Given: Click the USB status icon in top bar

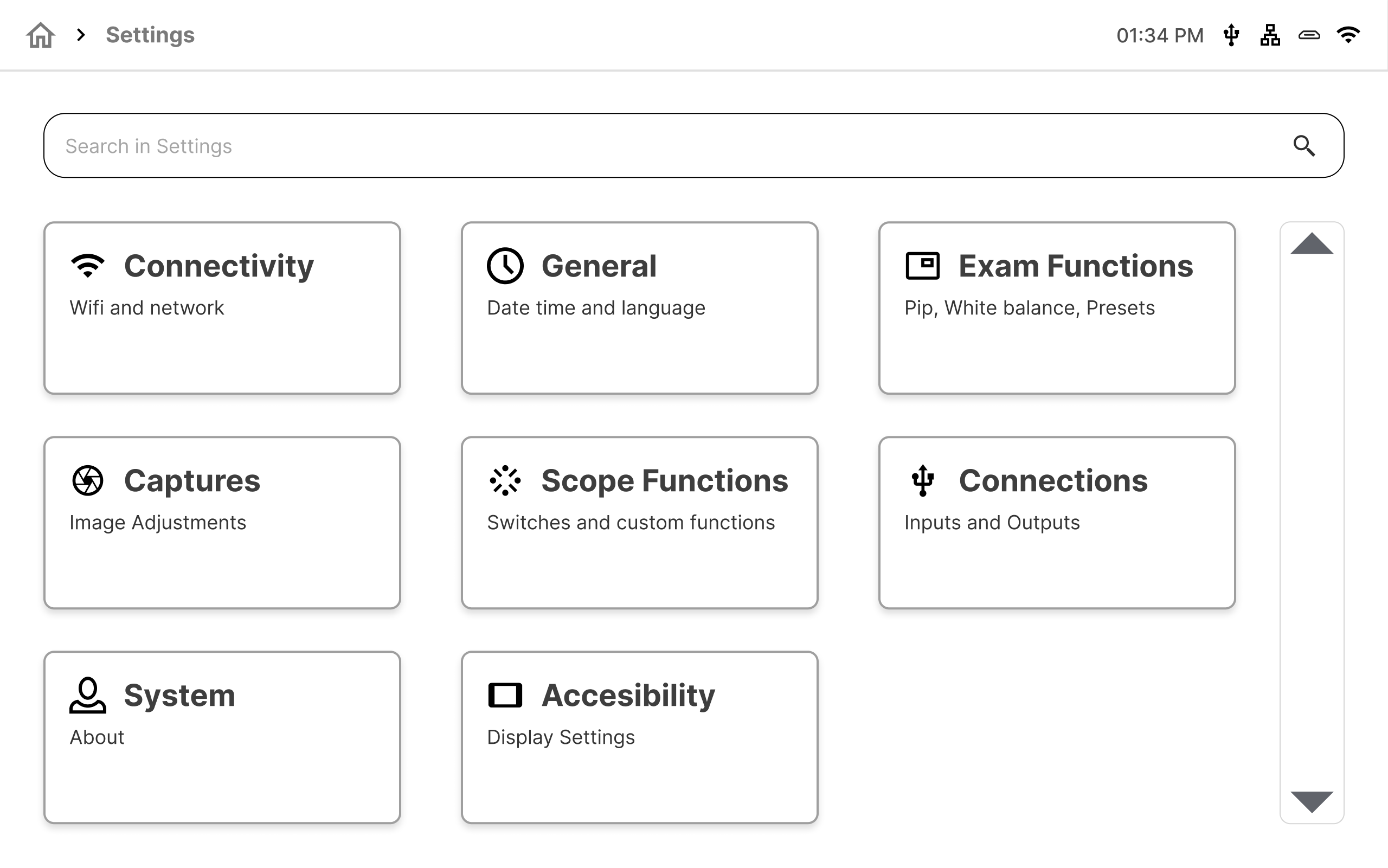Looking at the screenshot, I should pyautogui.click(x=1231, y=35).
